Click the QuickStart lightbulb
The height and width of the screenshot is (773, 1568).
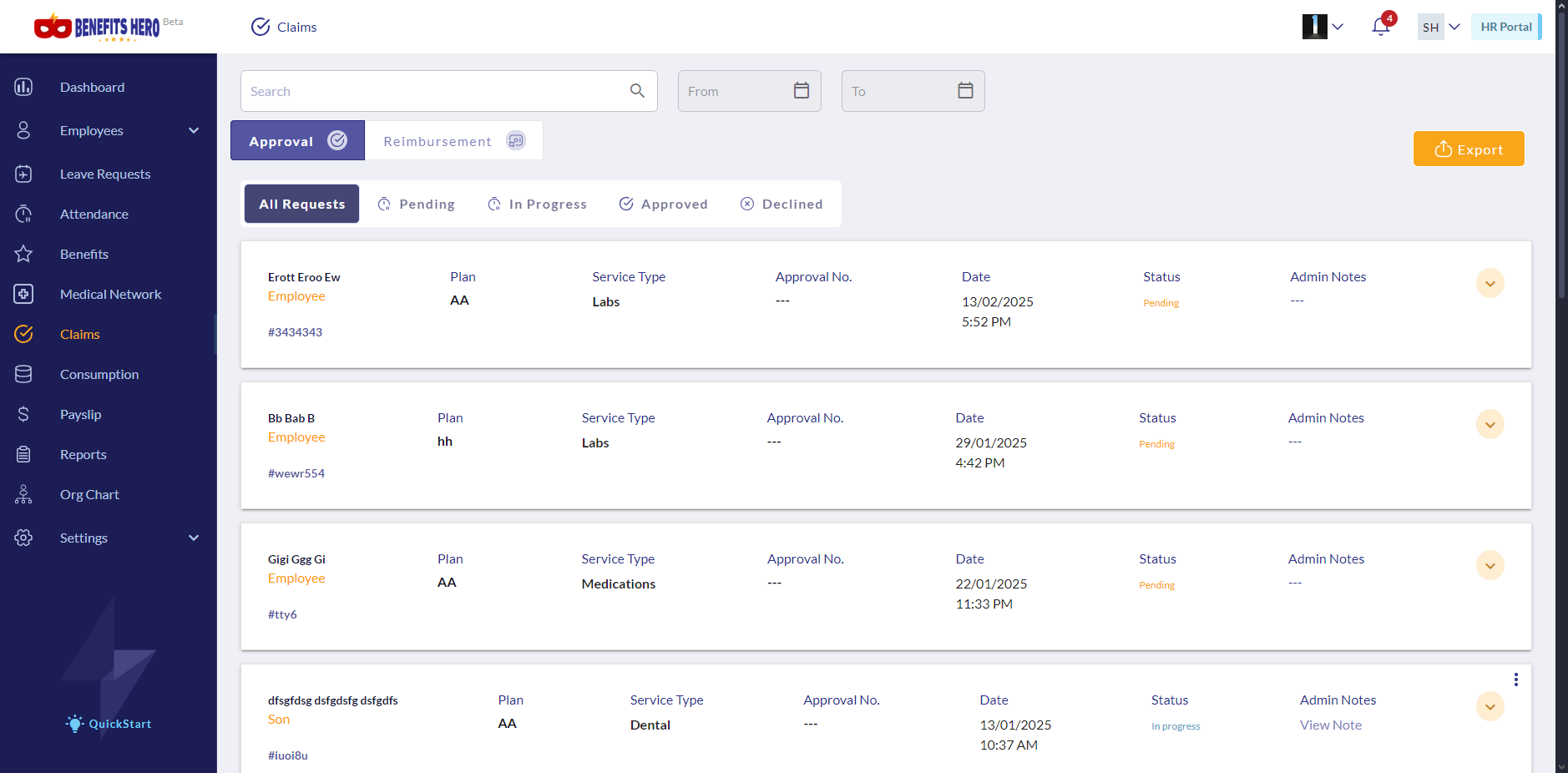(x=75, y=724)
